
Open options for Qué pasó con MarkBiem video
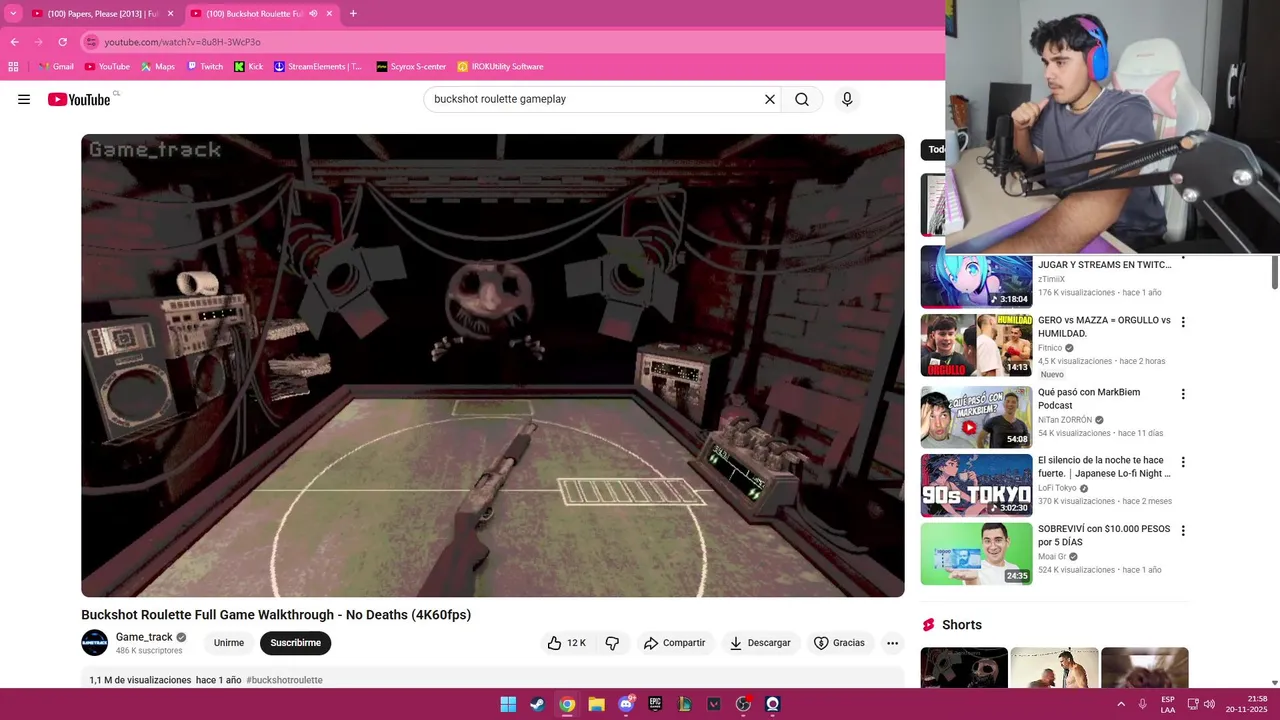click(1183, 394)
